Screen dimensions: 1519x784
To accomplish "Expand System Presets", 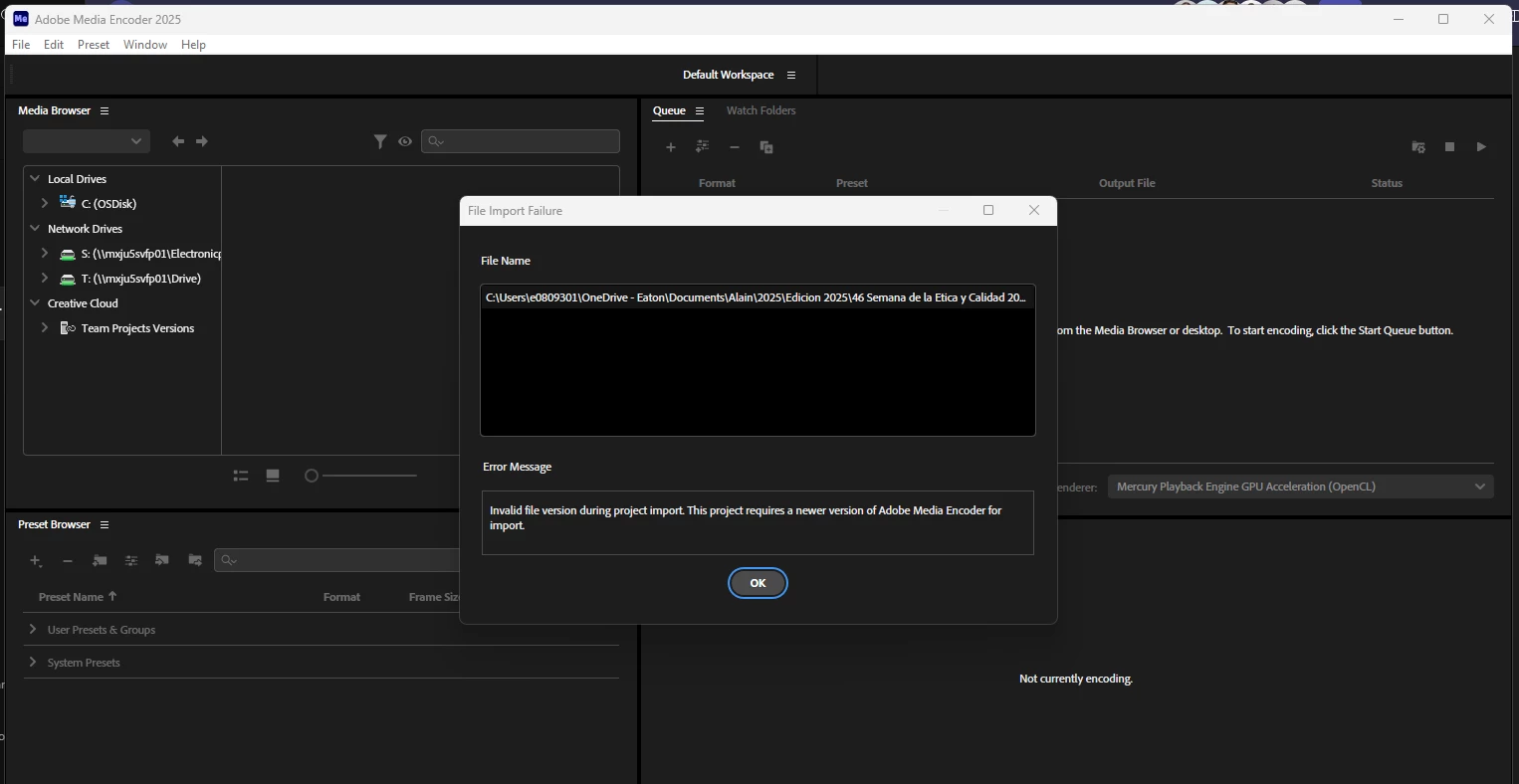I will [33, 662].
